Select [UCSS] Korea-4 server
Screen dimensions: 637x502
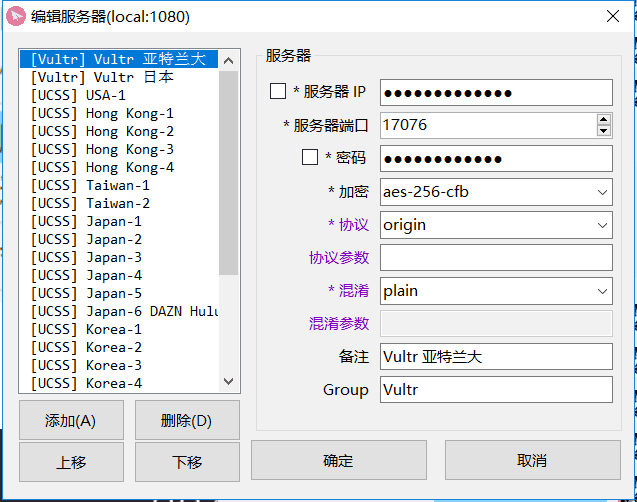[119, 383]
